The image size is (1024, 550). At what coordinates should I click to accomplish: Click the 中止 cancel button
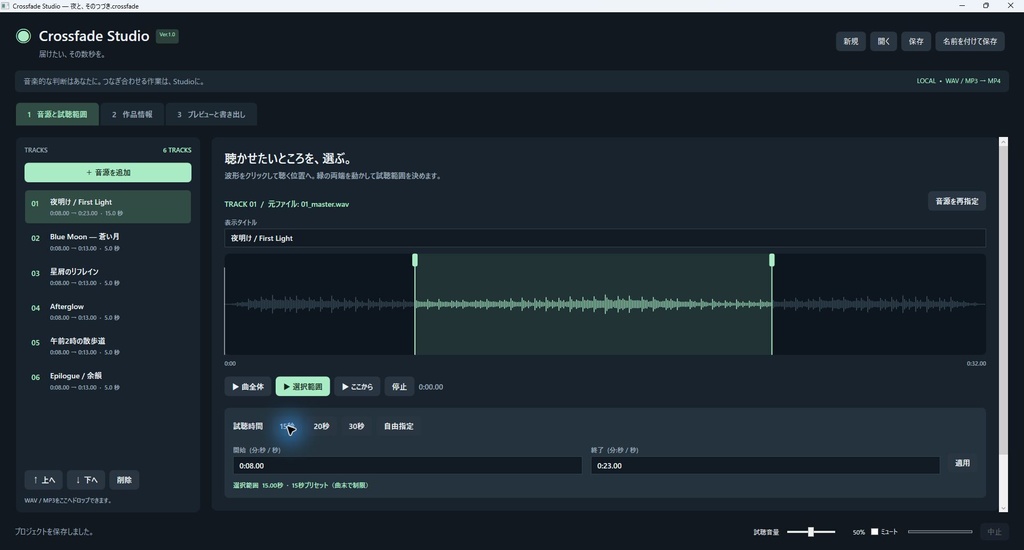click(x=994, y=532)
